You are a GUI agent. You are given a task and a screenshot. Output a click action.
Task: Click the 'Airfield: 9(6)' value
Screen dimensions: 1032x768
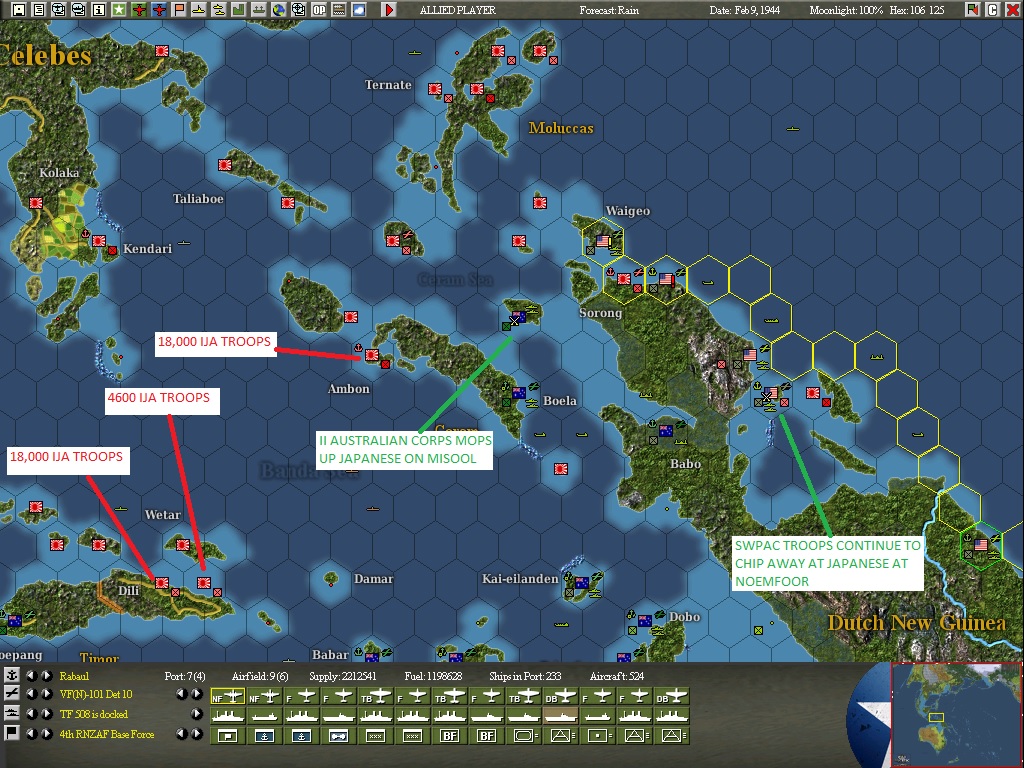[260, 676]
